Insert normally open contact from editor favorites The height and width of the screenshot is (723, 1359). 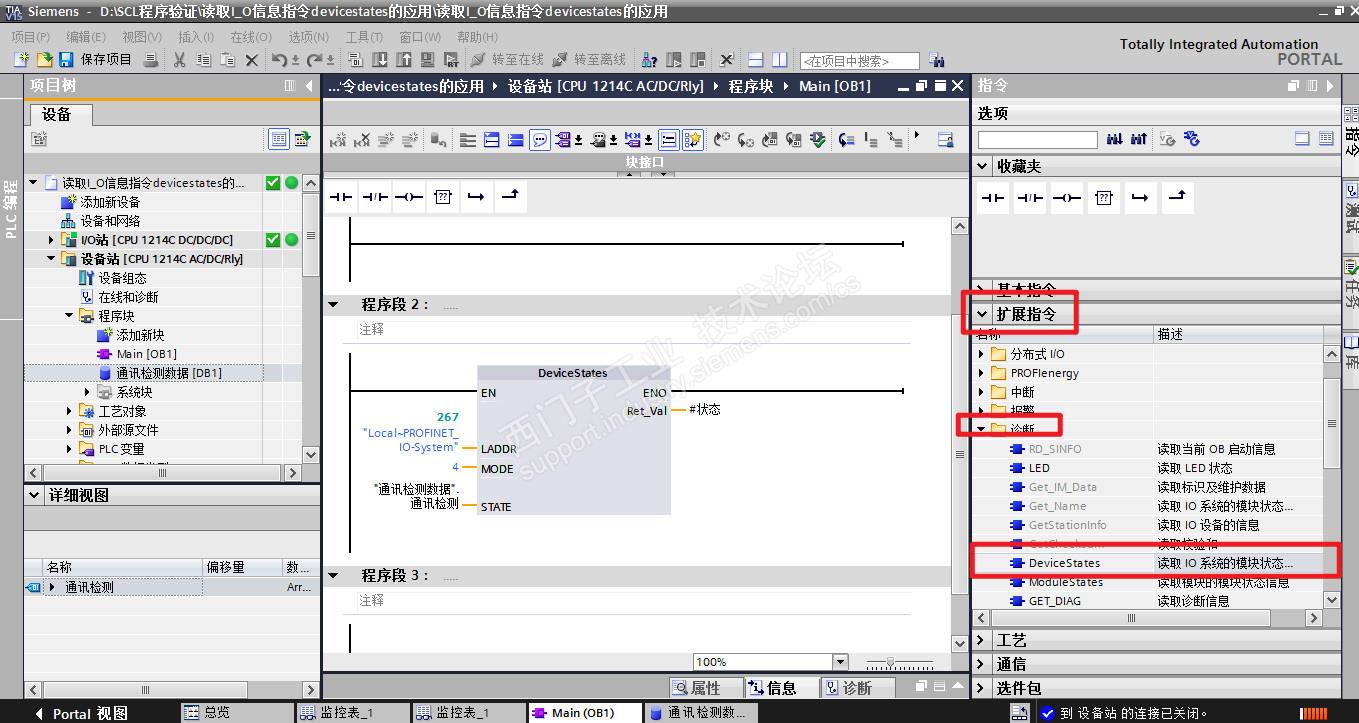click(342, 197)
